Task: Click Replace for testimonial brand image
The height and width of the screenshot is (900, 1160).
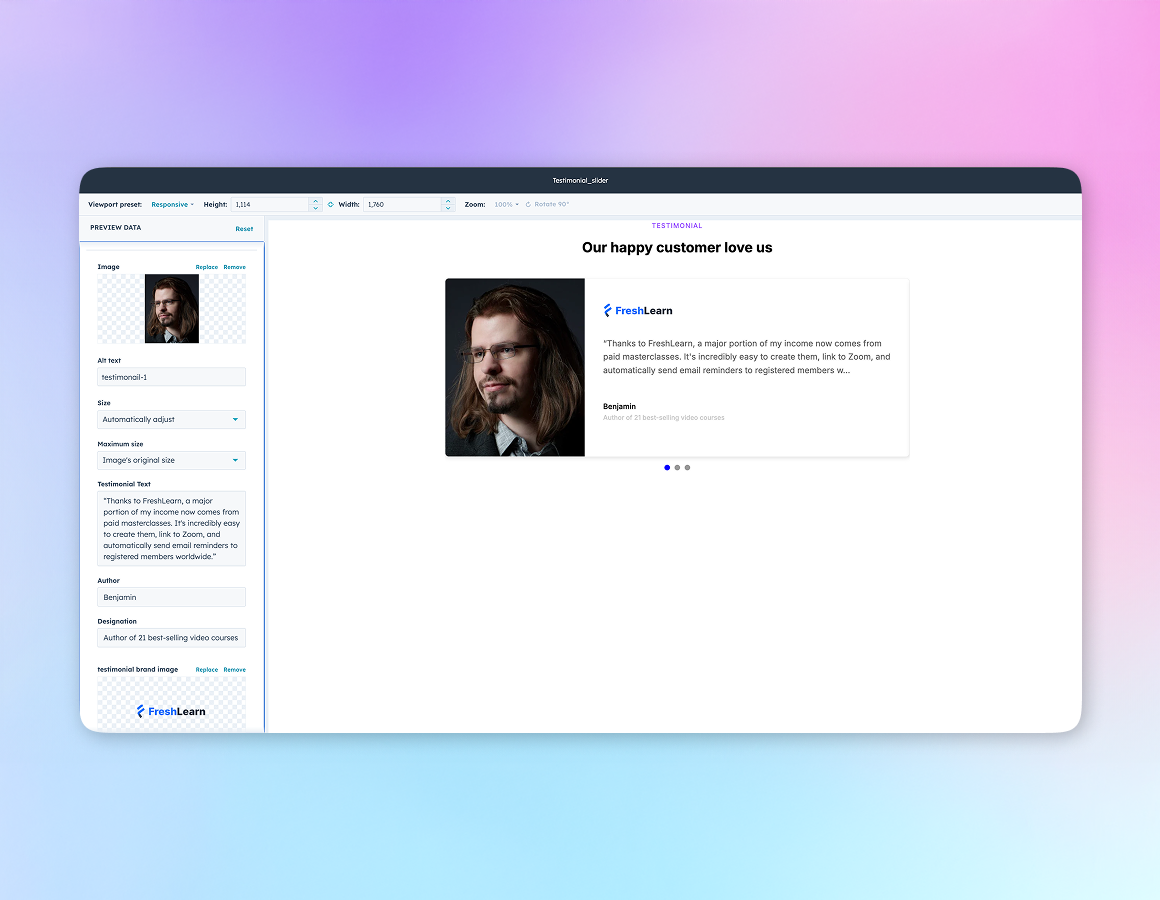Action: point(206,670)
